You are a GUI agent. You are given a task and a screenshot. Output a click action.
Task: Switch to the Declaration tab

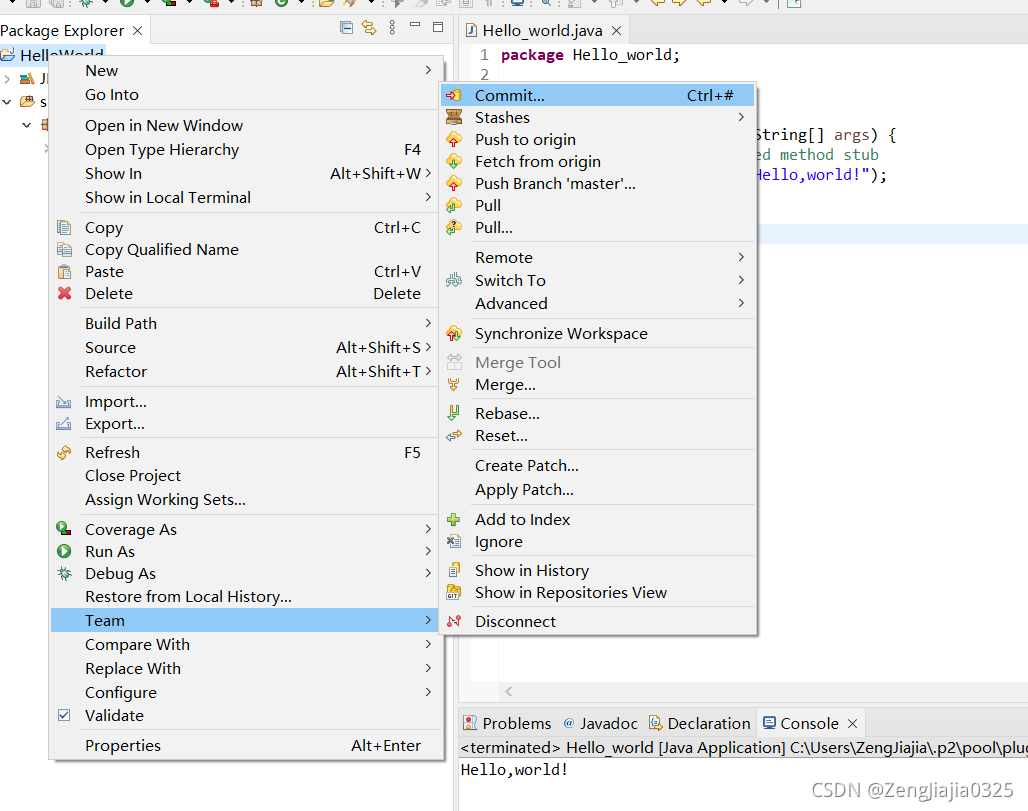click(700, 723)
